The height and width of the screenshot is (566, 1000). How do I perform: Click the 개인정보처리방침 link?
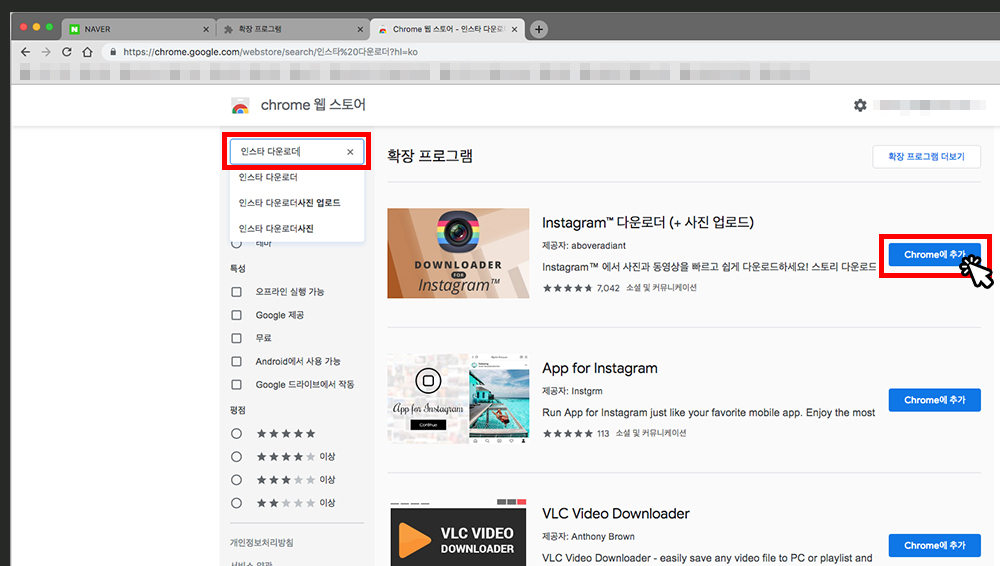(x=261, y=542)
